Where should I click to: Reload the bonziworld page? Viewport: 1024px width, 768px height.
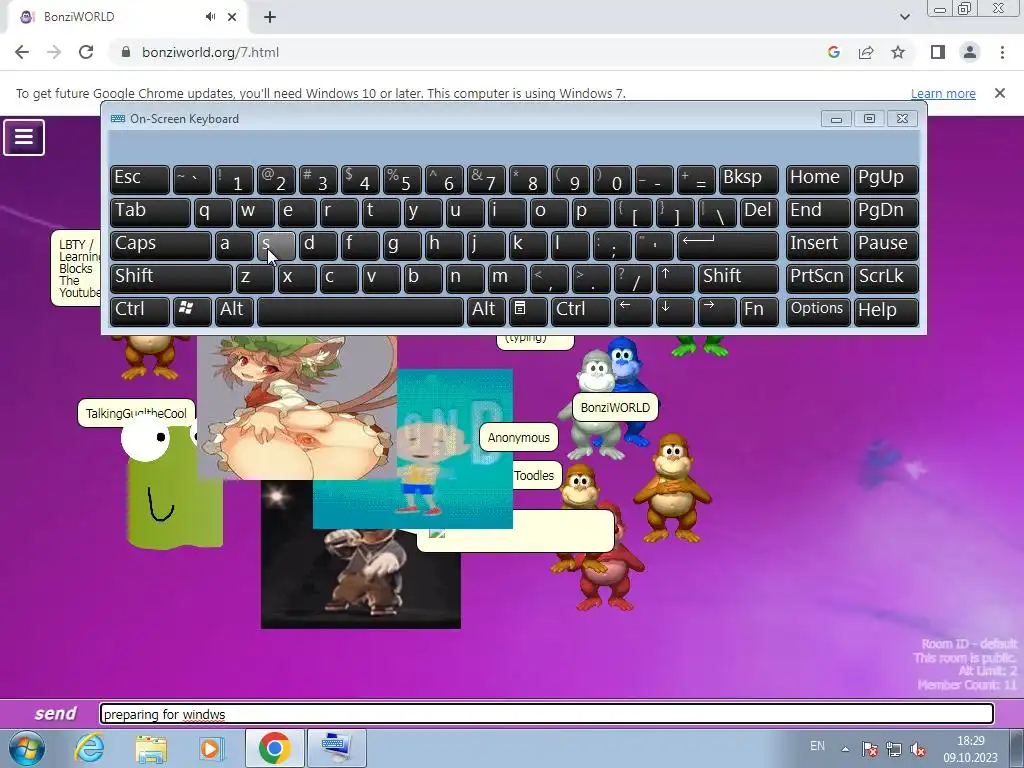click(86, 52)
